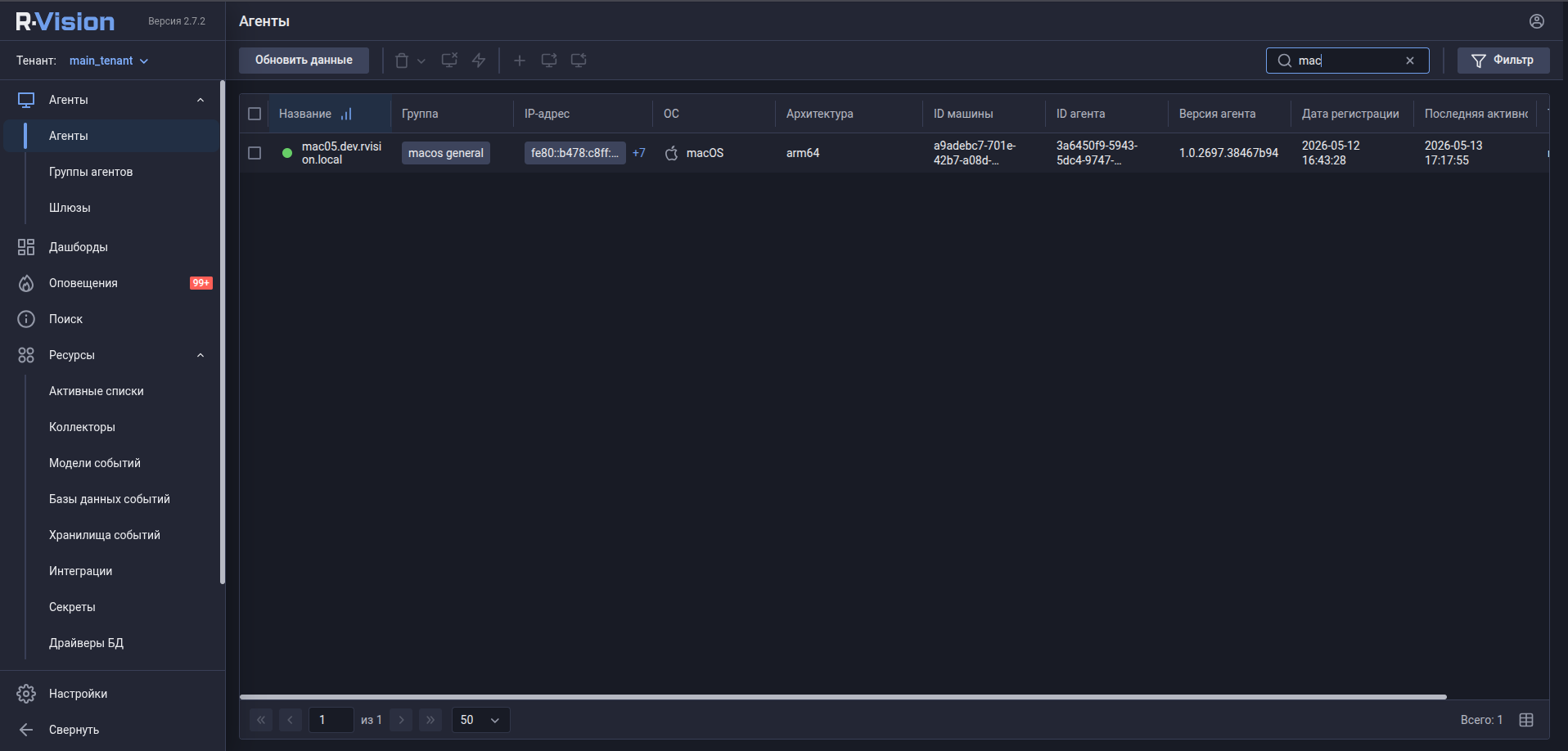Click the horizontal table scrollbar
Viewport: 1568px width, 751px height.
[843, 697]
